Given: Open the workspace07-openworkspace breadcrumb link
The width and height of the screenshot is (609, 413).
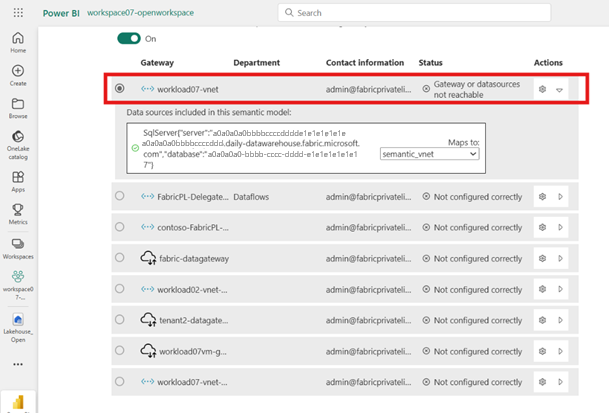Looking at the screenshot, I should coord(141,13).
